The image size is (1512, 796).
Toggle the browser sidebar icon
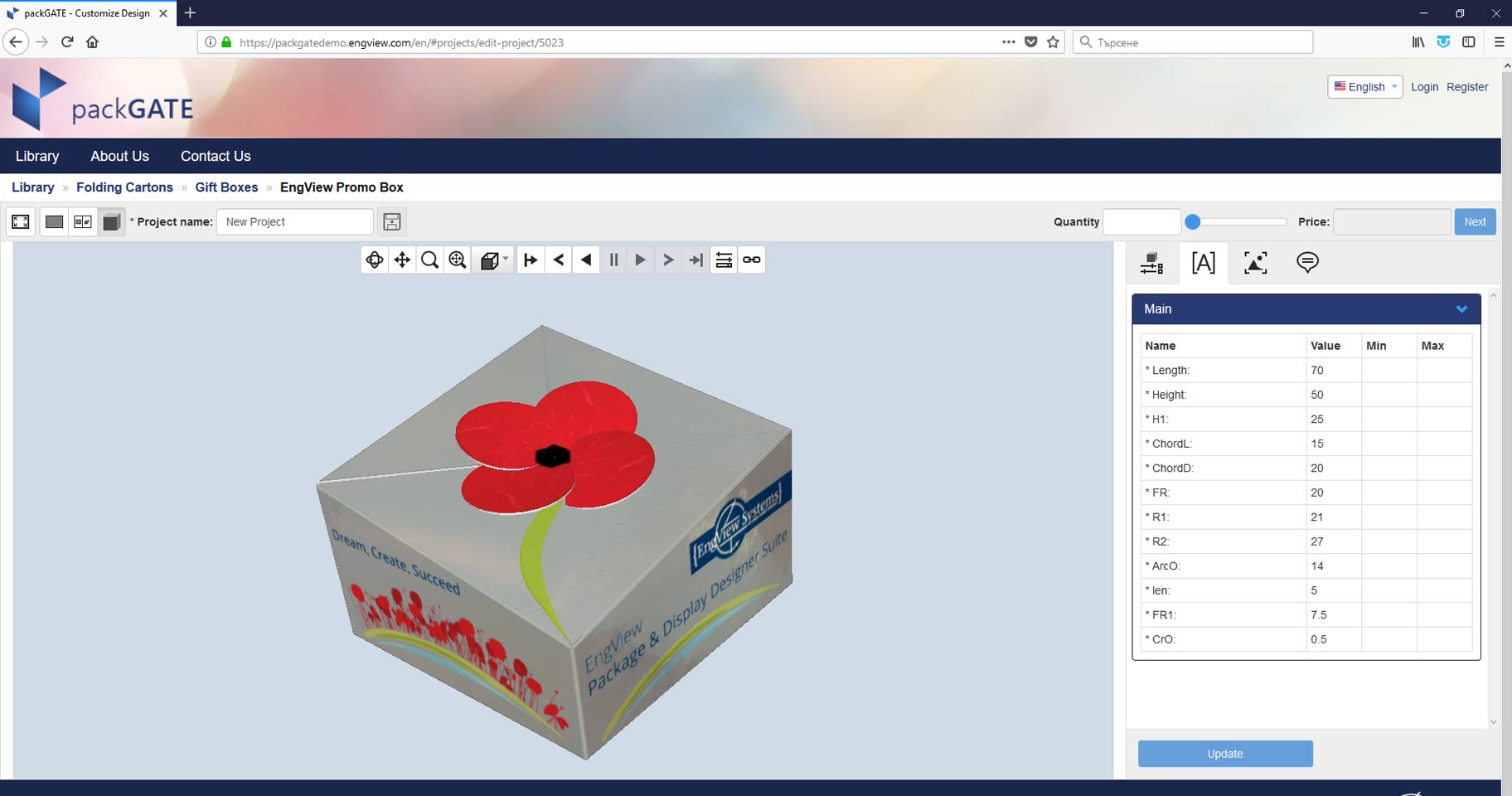point(1468,42)
